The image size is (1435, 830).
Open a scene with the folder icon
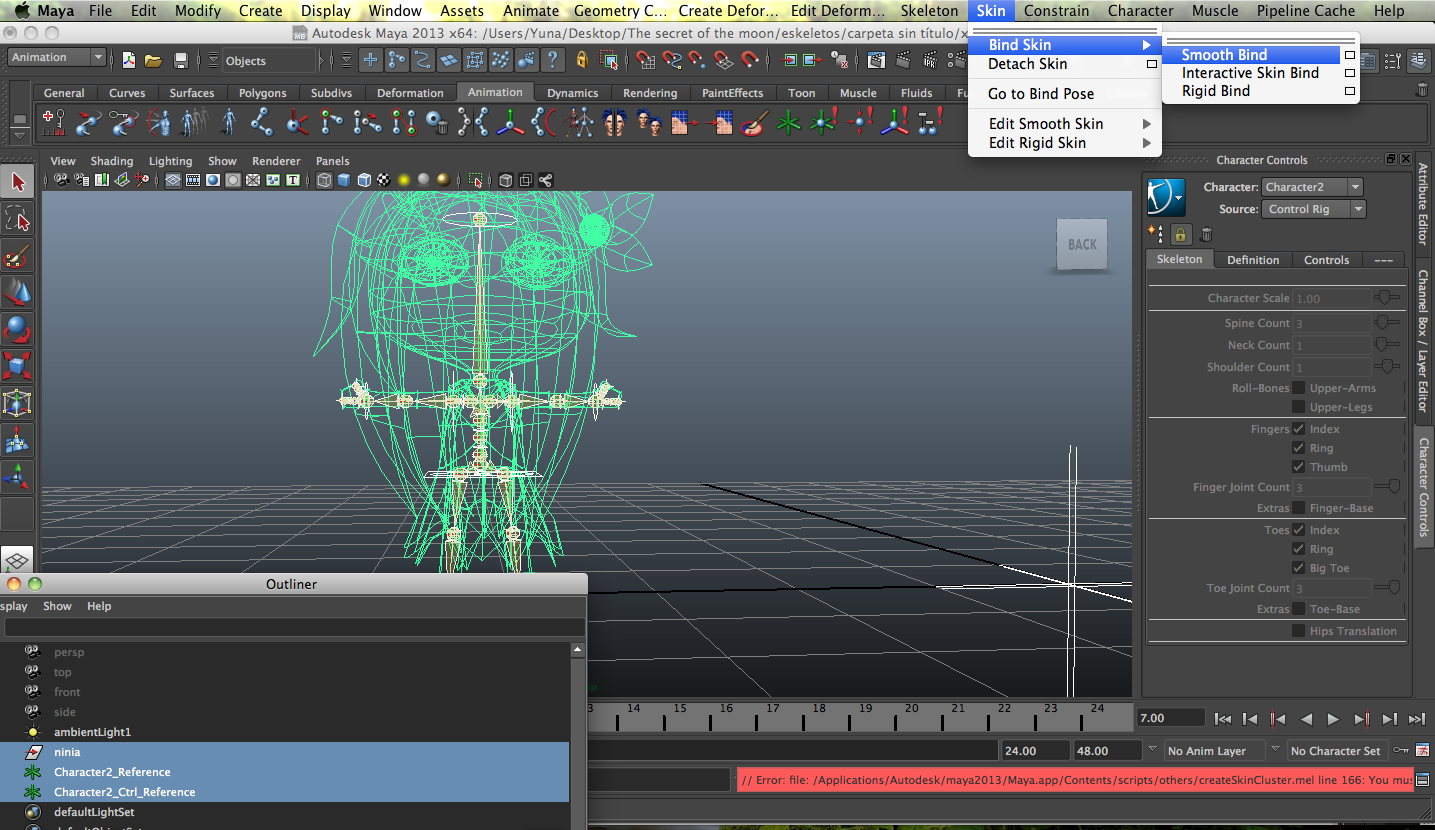[153, 60]
